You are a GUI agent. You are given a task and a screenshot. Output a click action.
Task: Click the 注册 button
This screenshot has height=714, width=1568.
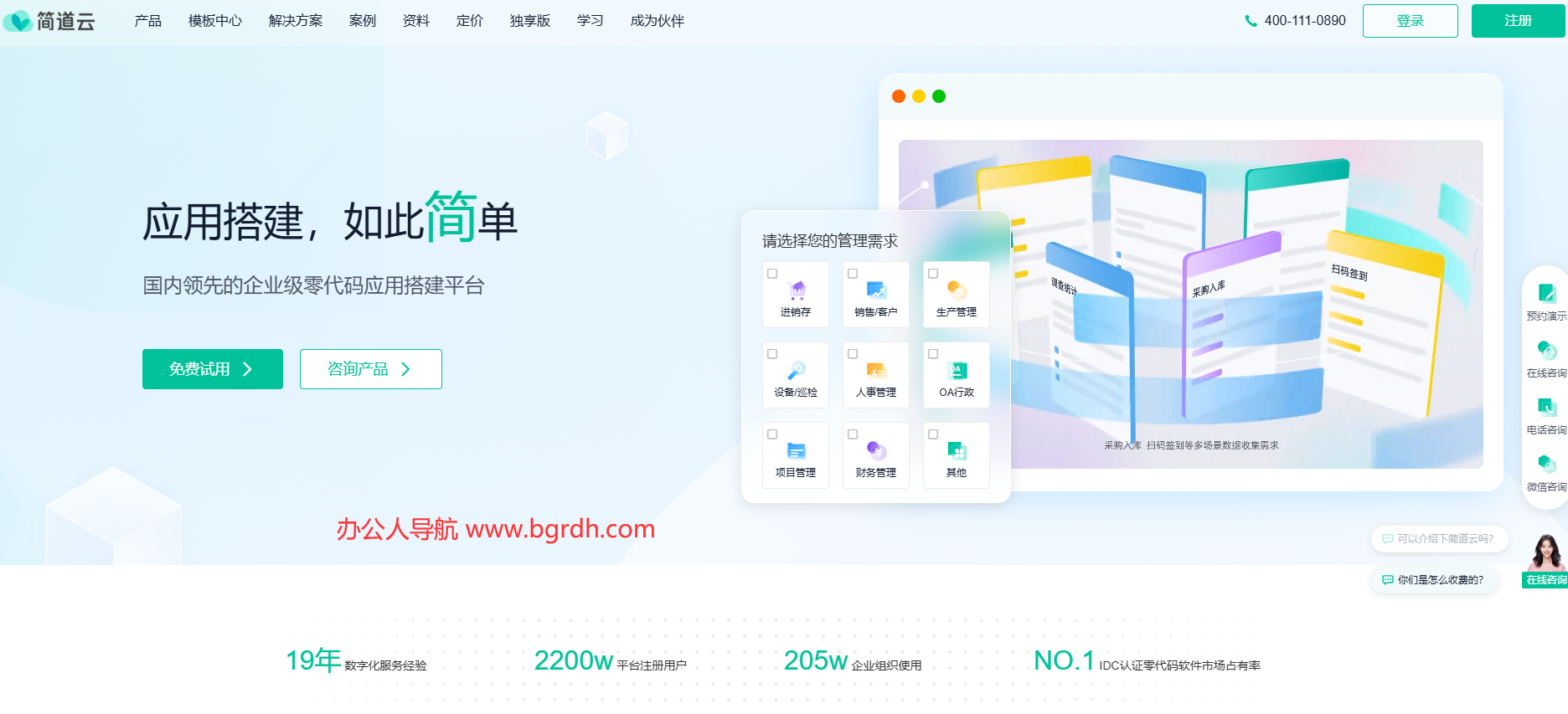[1518, 21]
